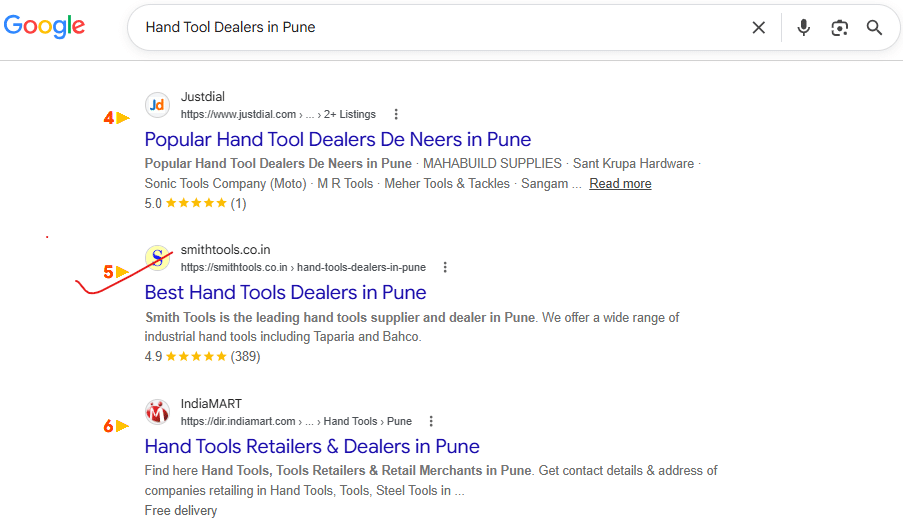Image resolution: width=903 pixels, height=524 pixels.
Task: Open Popular Hand Tool Dealers De Neers link
Action: coord(337,139)
